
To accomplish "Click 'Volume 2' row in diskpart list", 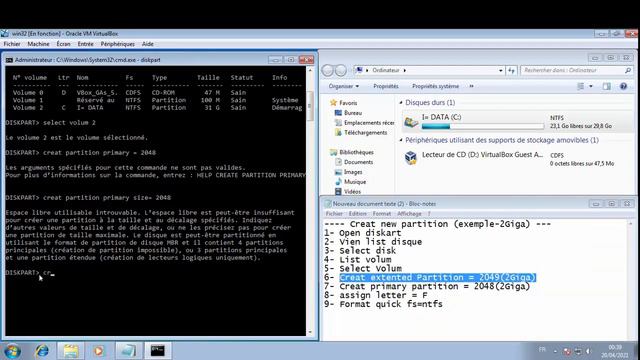I will 157,108.
